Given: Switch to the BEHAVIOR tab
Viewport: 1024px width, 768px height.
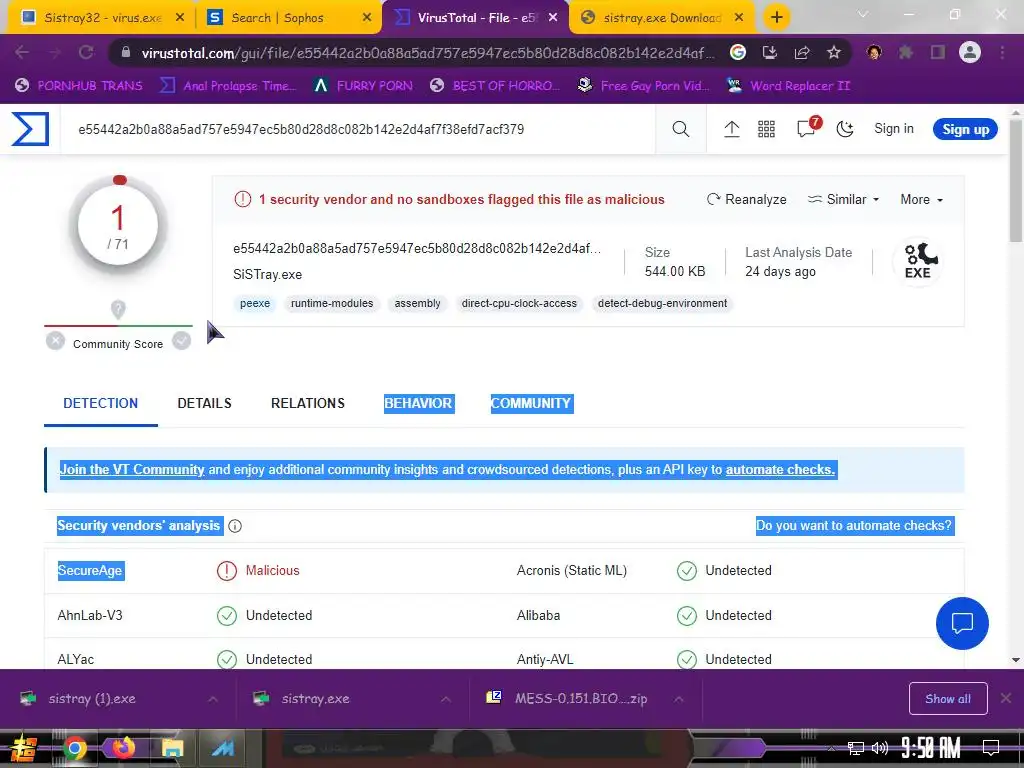Looking at the screenshot, I should [x=419, y=403].
